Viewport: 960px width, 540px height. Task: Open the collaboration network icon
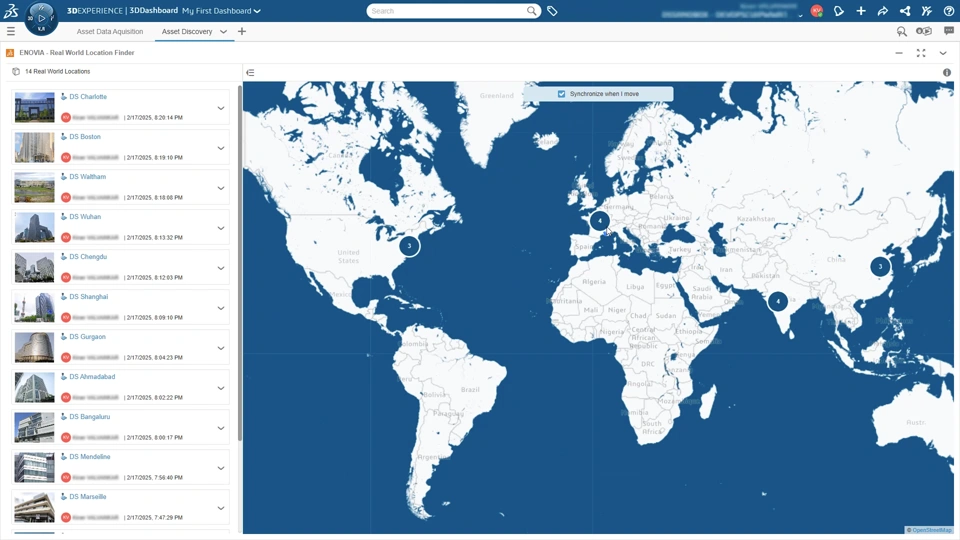point(905,11)
